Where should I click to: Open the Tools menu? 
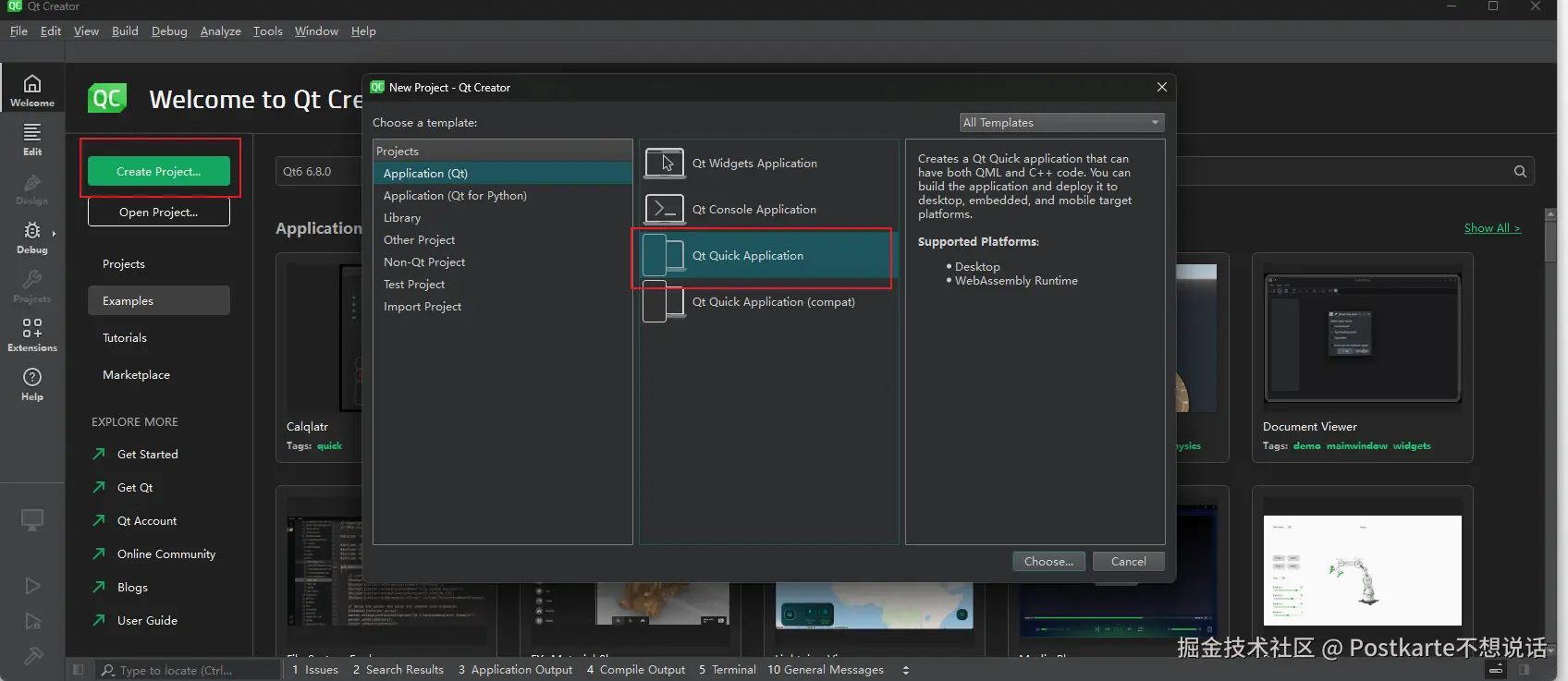(268, 30)
